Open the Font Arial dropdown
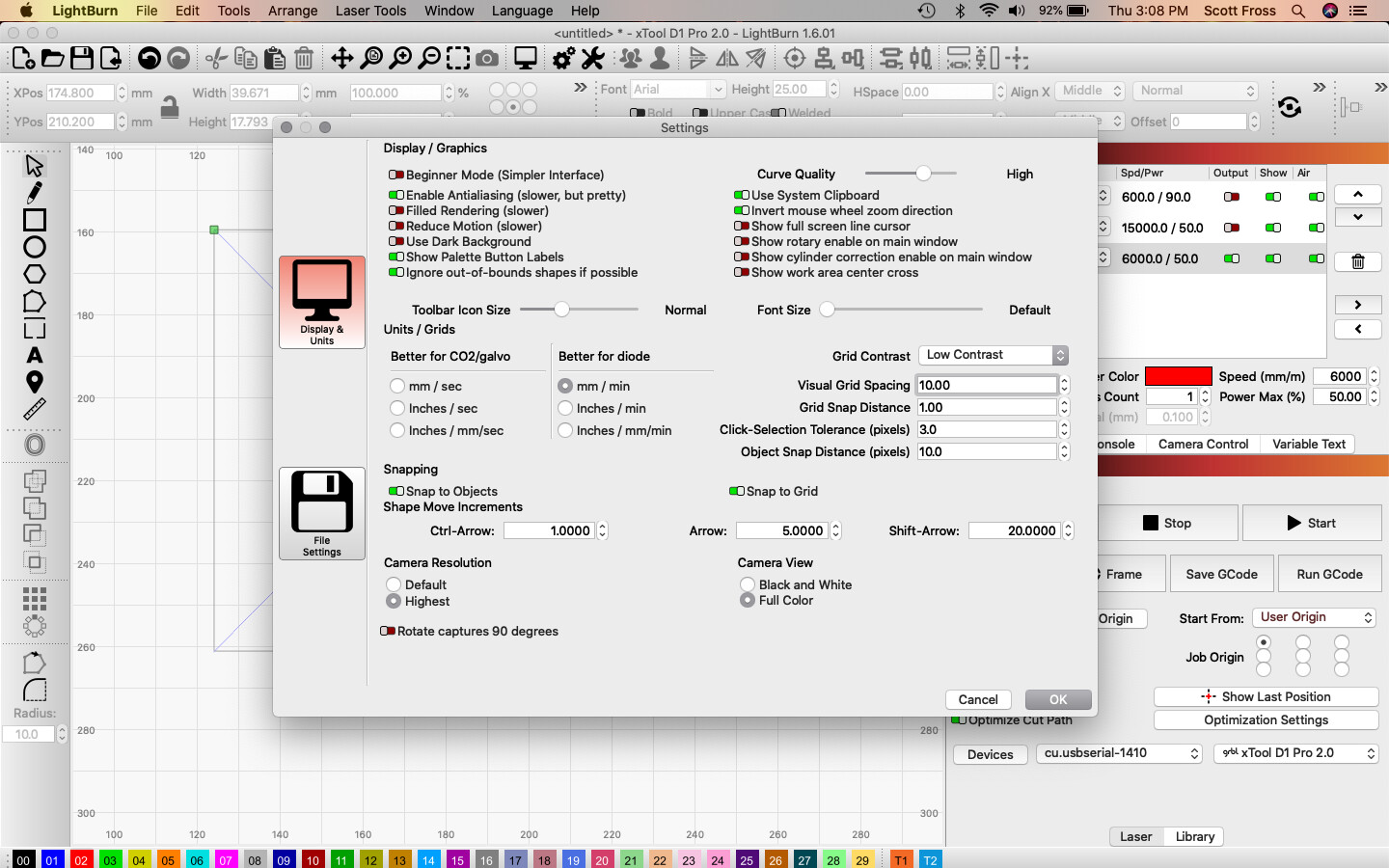 point(678,90)
